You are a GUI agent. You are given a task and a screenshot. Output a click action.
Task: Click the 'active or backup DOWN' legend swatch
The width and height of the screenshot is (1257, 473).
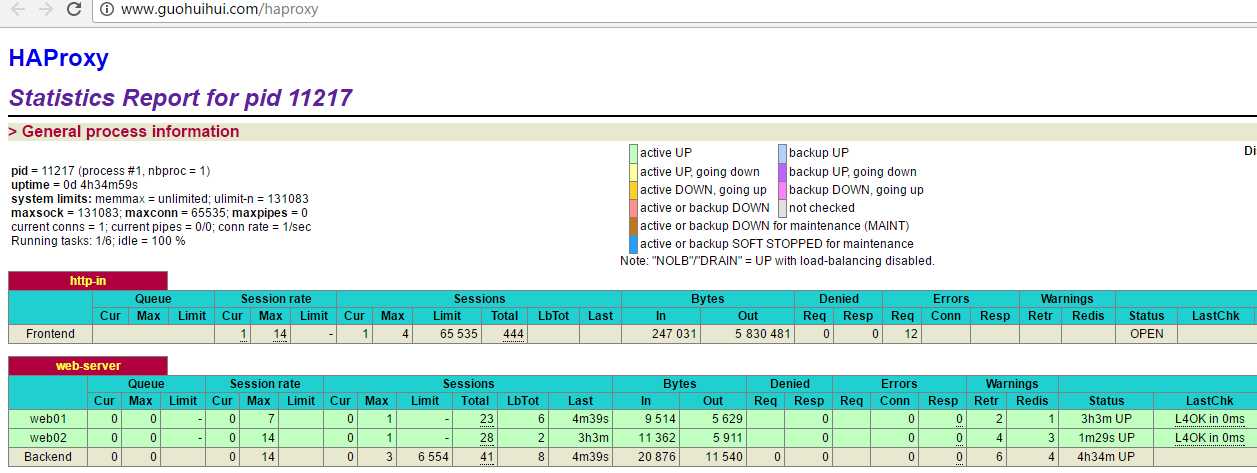tap(633, 207)
